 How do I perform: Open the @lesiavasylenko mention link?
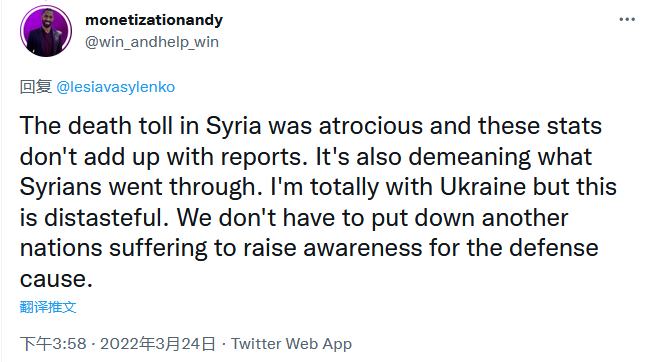click(x=115, y=87)
